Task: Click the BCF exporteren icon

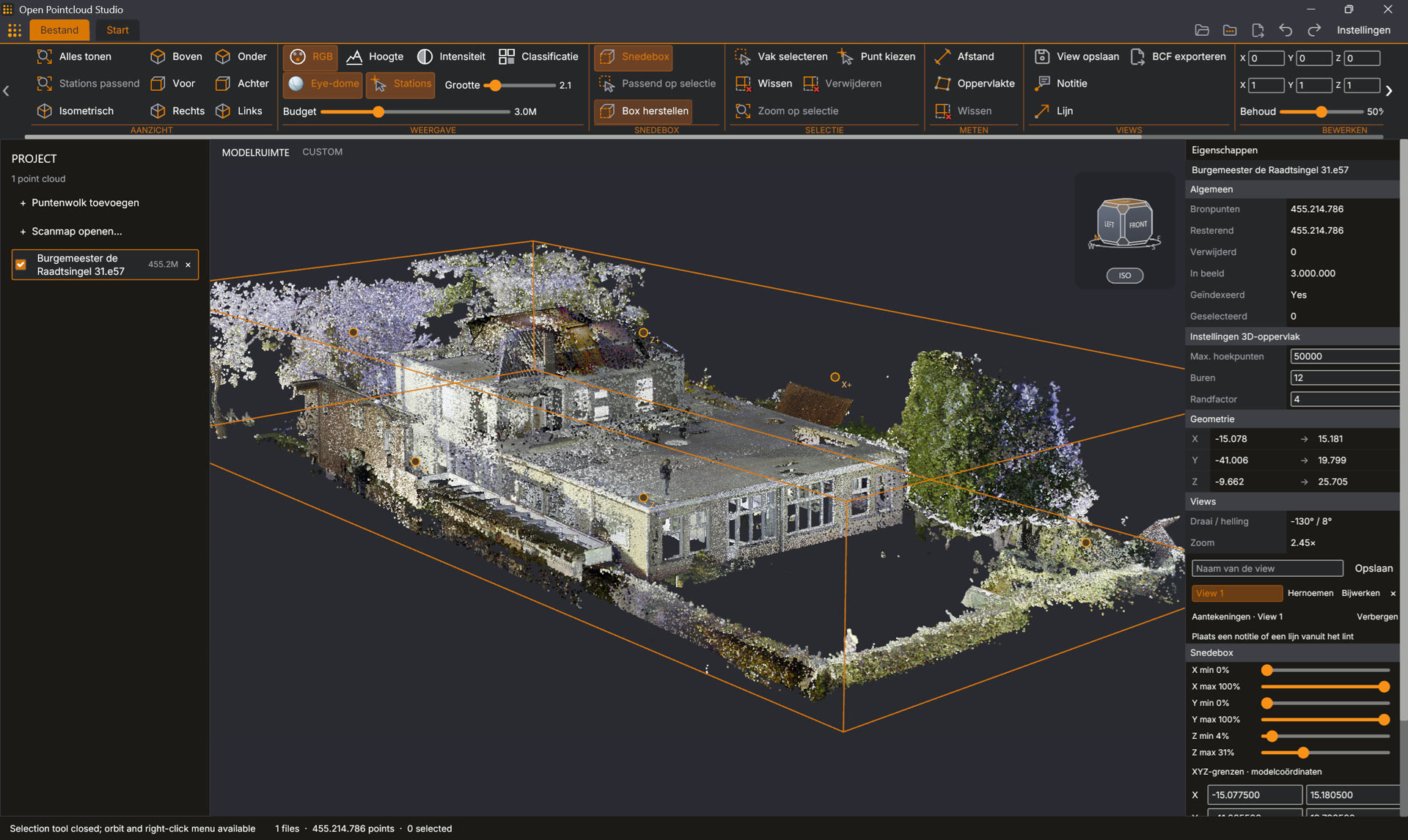Action: [x=1137, y=56]
